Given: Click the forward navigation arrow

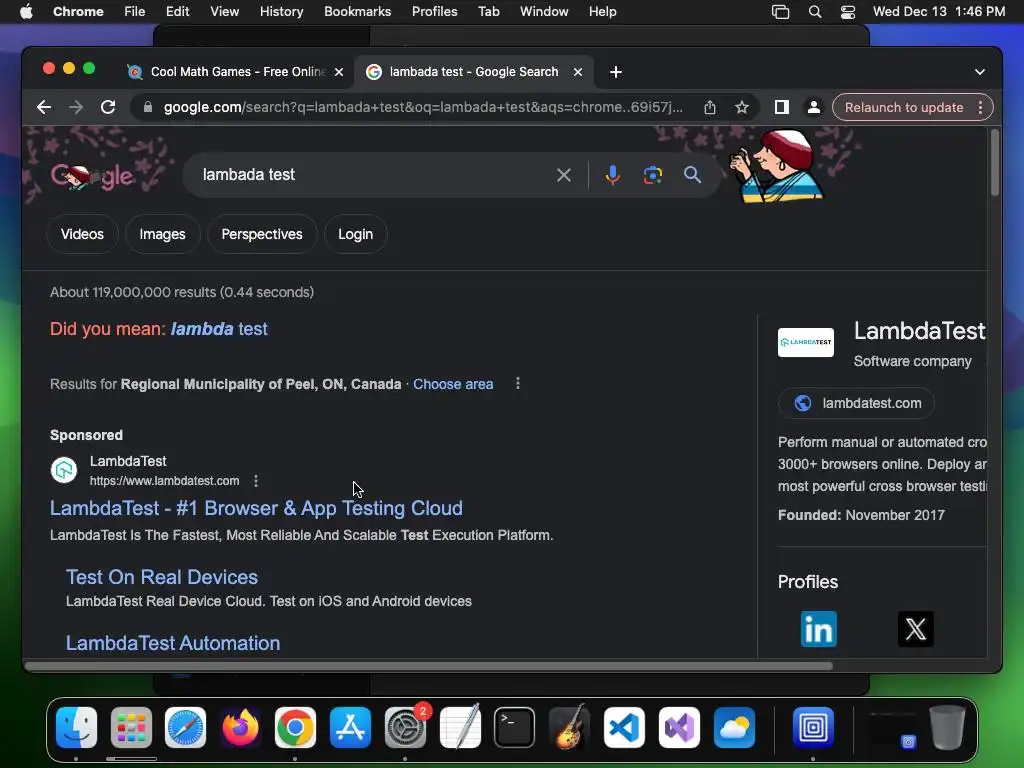Looking at the screenshot, I should point(76,107).
